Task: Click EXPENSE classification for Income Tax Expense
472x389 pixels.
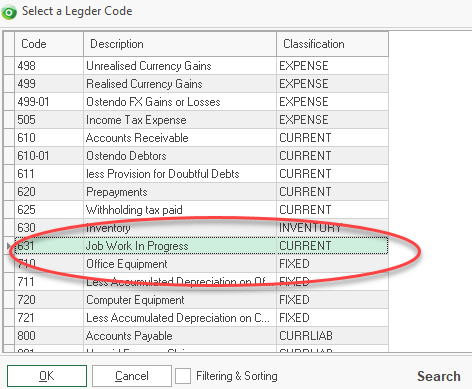Action: click(332, 120)
